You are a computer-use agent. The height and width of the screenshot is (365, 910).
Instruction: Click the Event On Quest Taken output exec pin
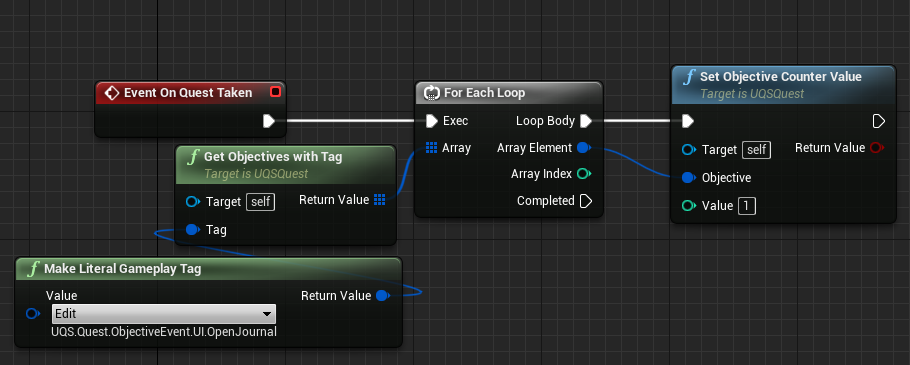268,121
